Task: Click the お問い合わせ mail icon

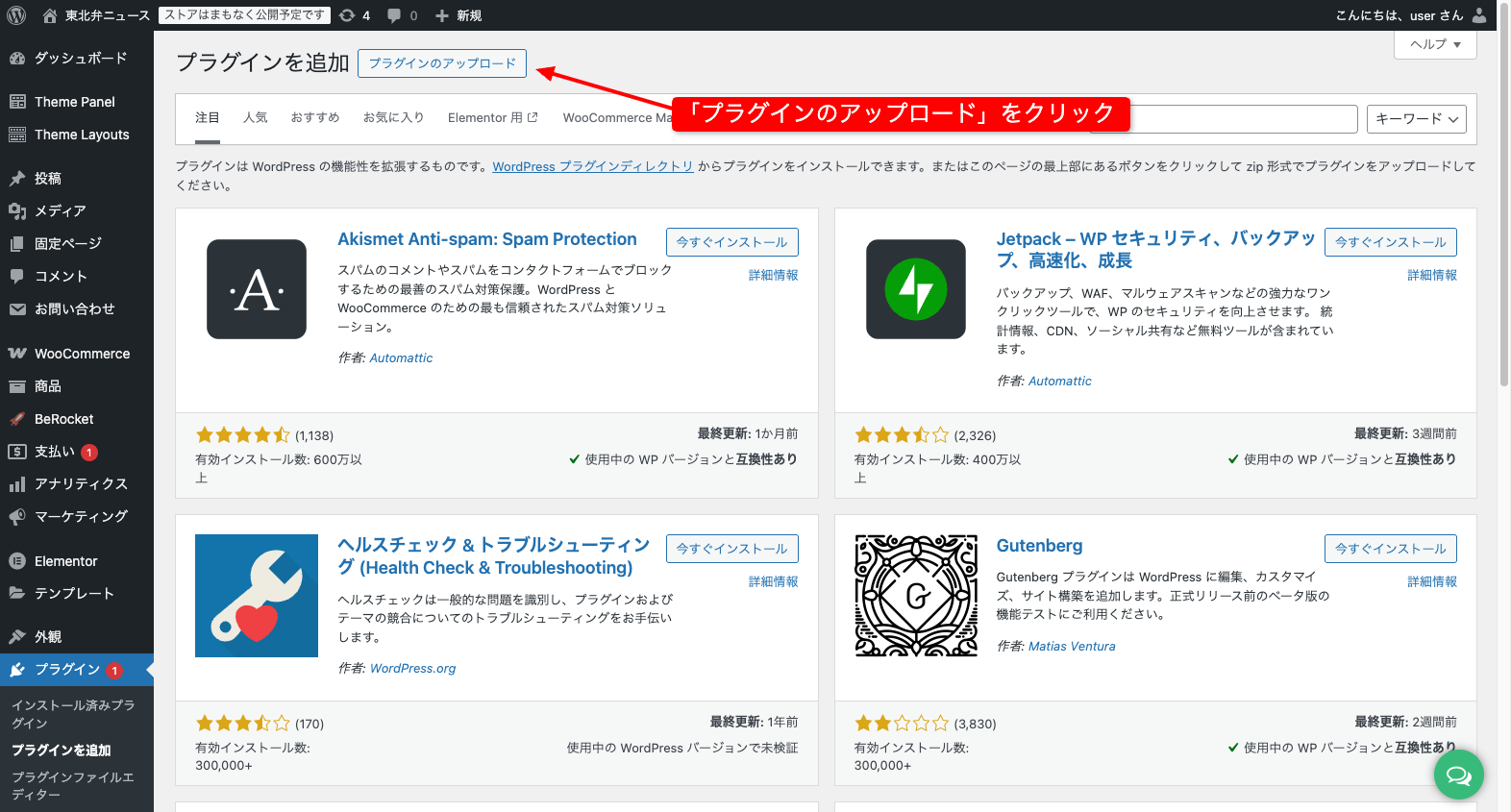Action: 17,309
